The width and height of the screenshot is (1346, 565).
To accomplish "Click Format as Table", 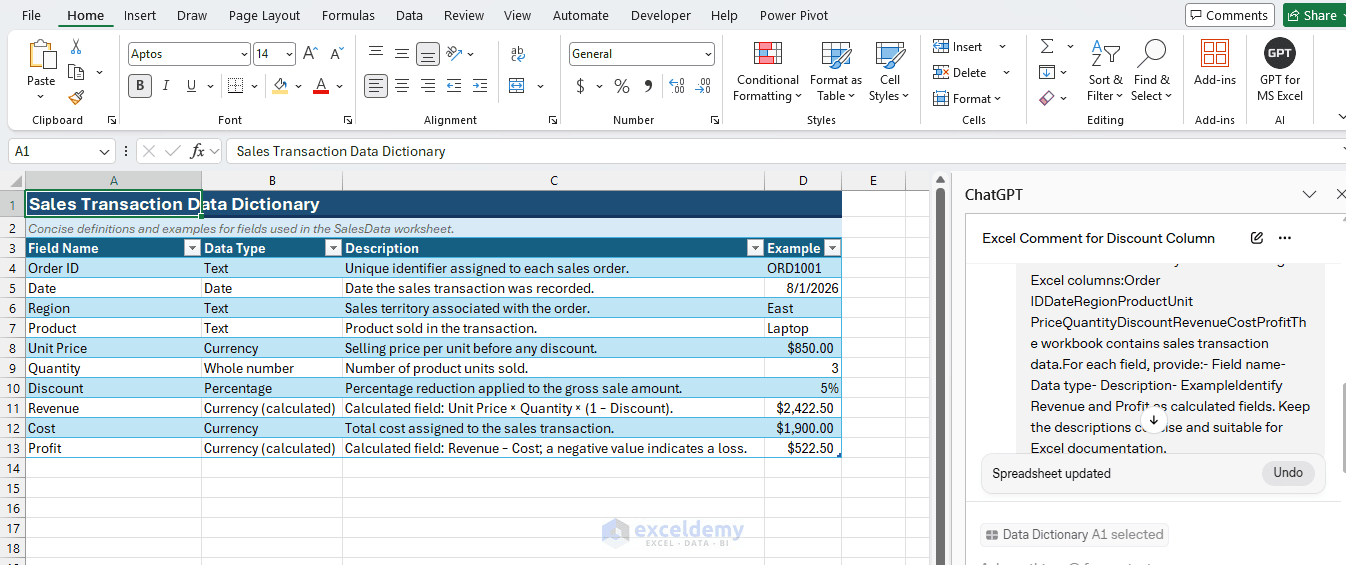I will 835,71.
